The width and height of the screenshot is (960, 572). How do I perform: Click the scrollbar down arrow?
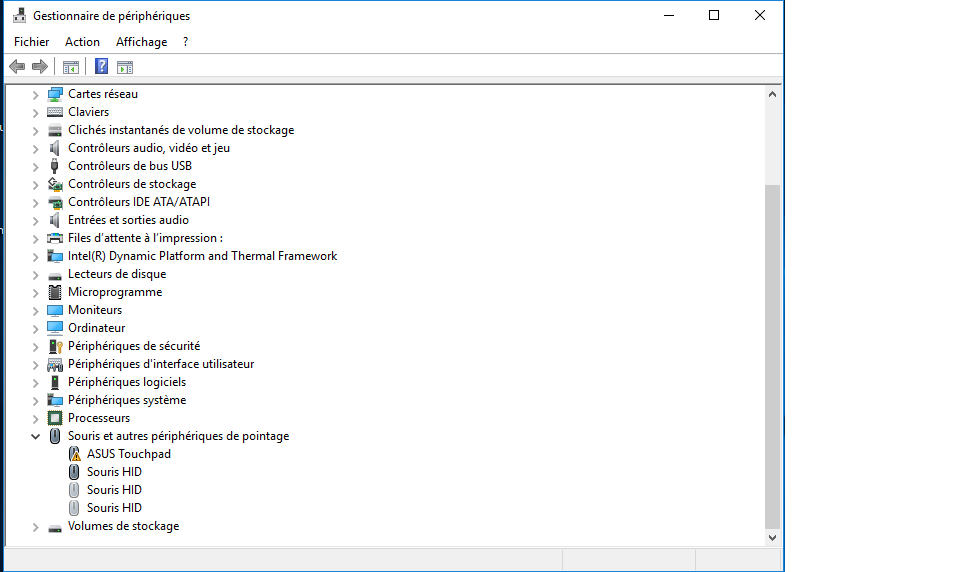pyautogui.click(x=772, y=537)
